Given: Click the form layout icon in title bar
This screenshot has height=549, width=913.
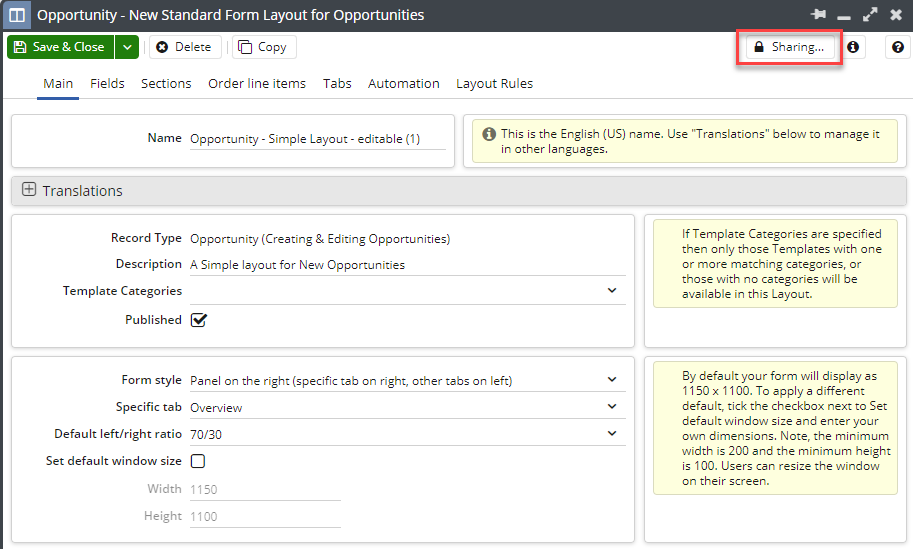Looking at the screenshot, I should [17, 15].
